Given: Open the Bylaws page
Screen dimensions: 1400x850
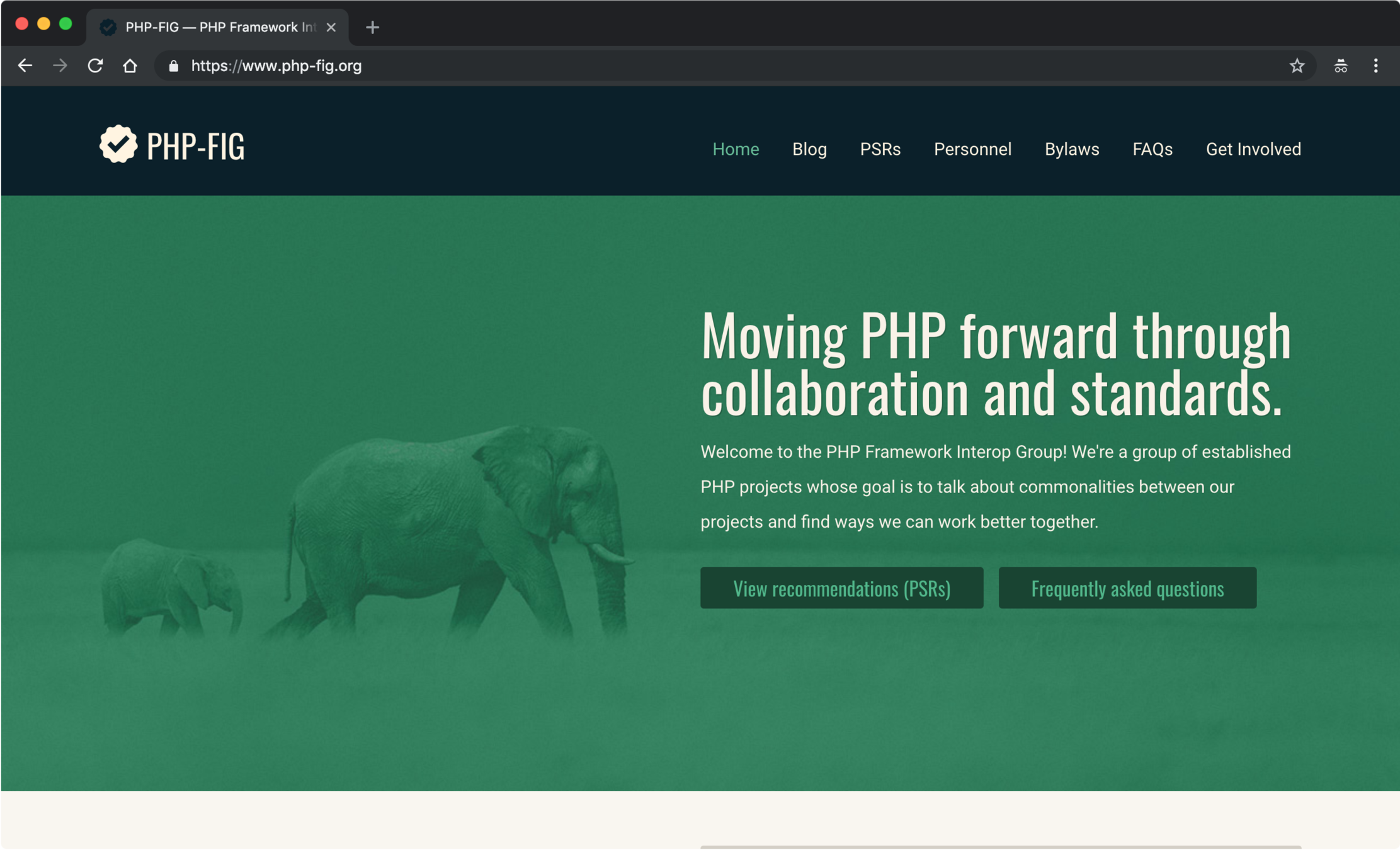Looking at the screenshot, I should pos(1071,149).
